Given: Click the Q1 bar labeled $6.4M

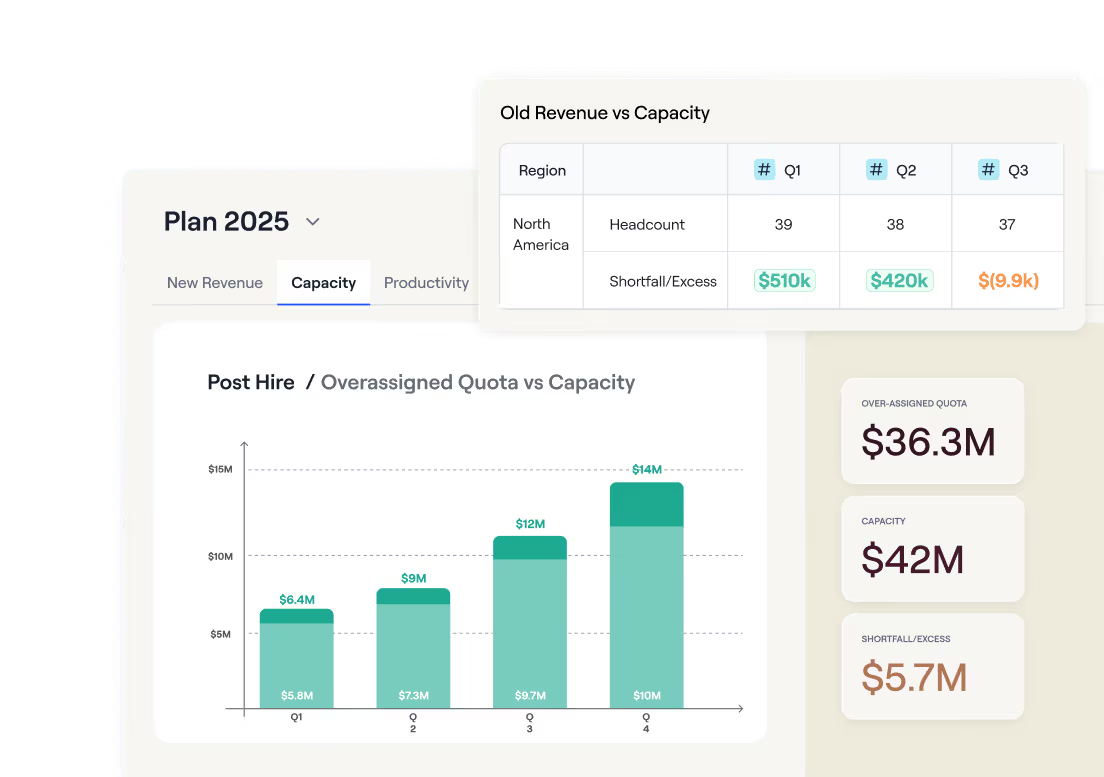Looking at the screenshot, I should [x=296, y=658].
